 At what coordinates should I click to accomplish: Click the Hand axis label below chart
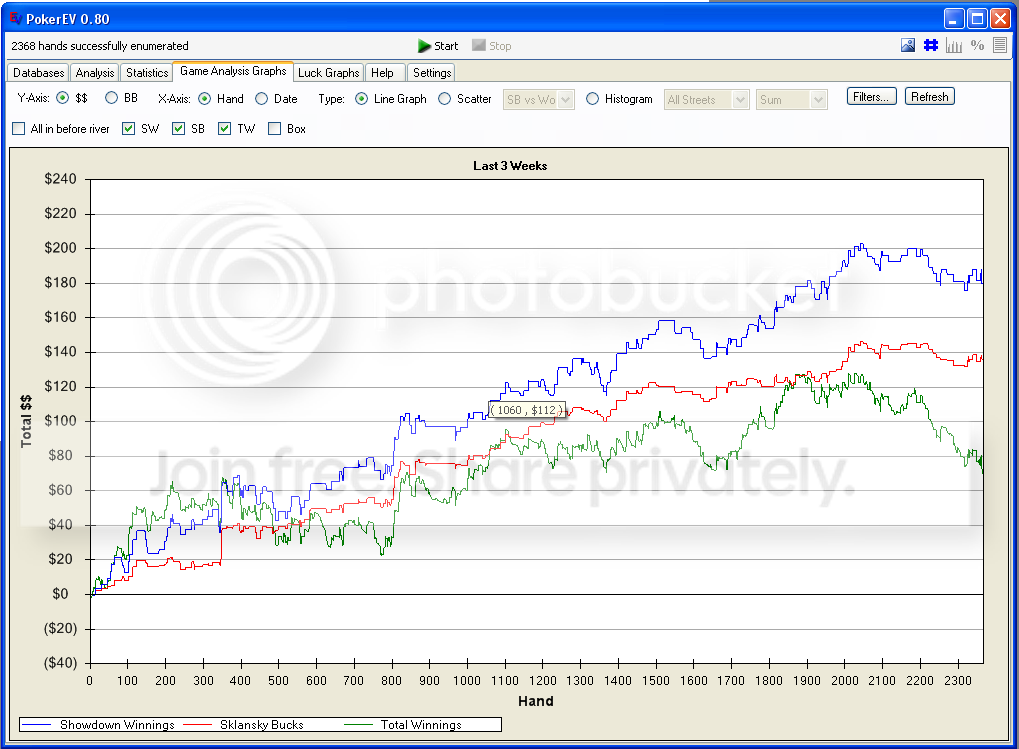536,701
